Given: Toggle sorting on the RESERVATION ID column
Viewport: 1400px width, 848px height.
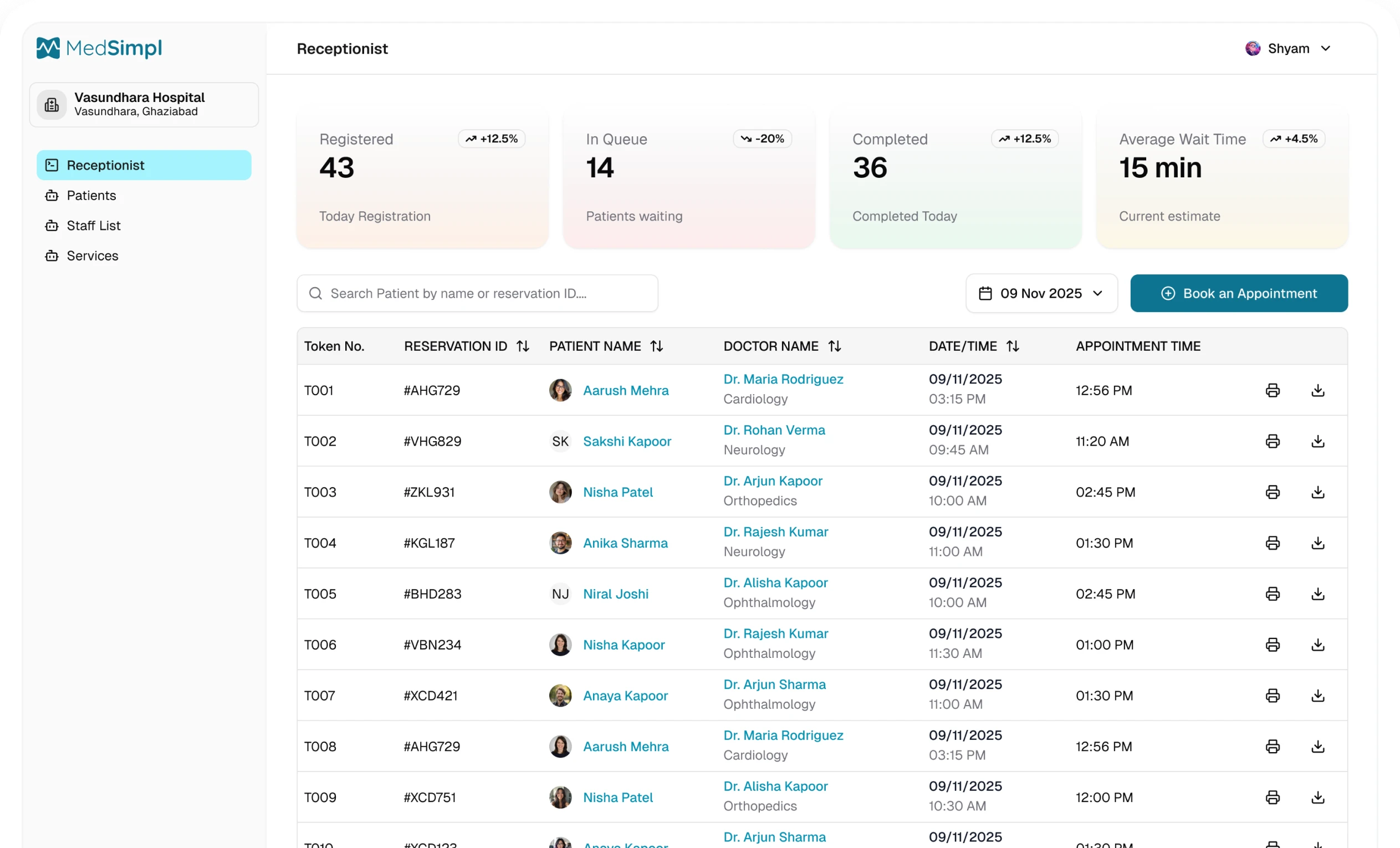Looking at the screenshot, I should [x=523, y=345].
